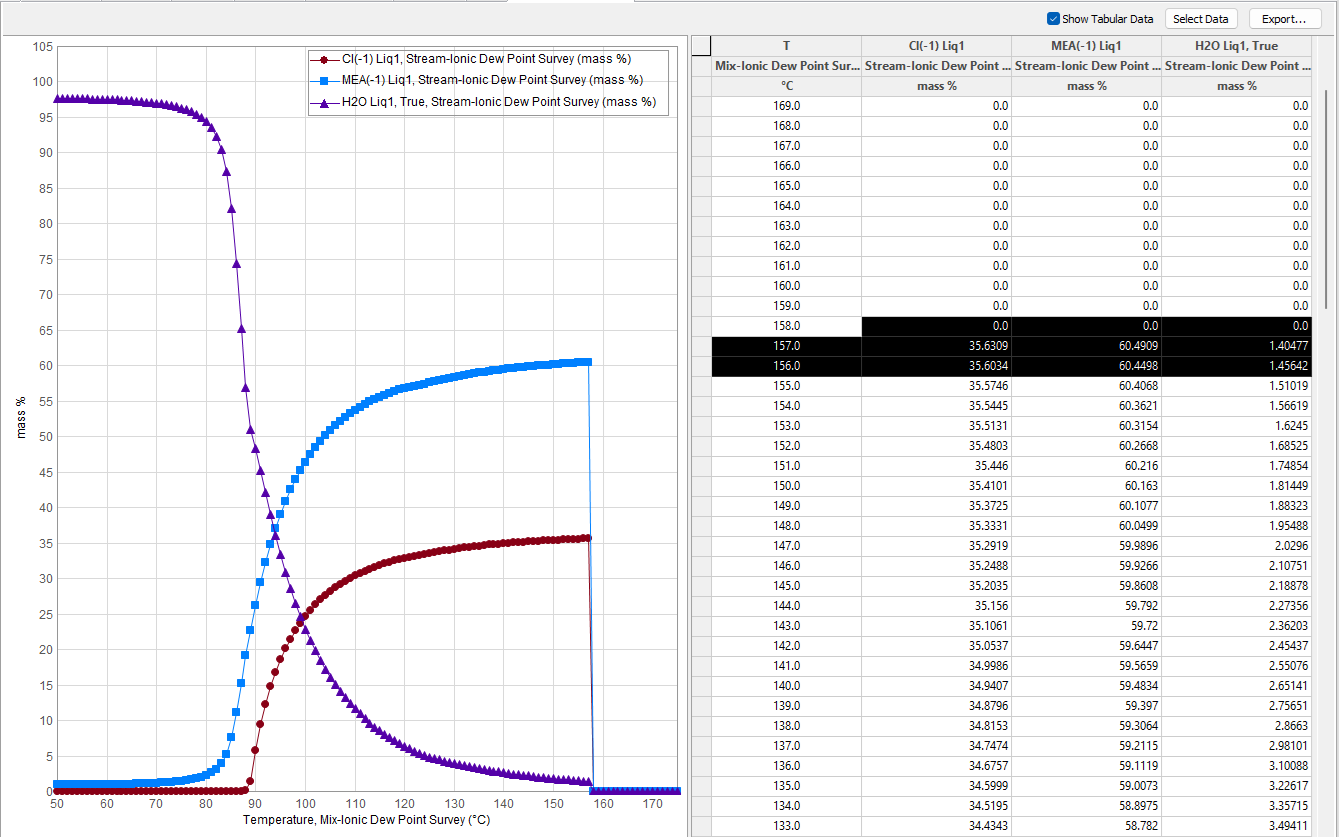Click the MEA(-1) Liq1 legend entry

point(486,80)
